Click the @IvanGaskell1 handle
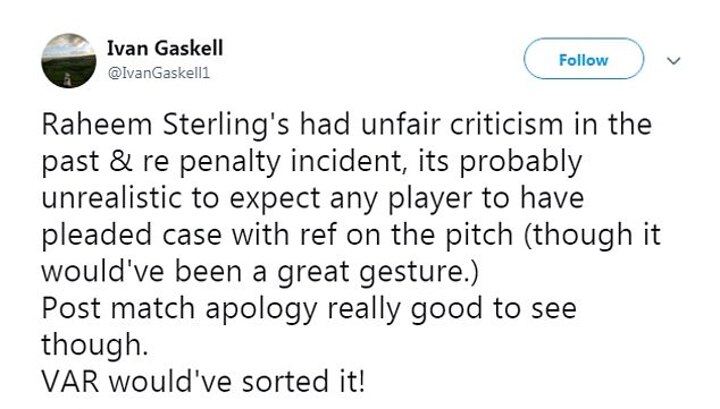 click(152, 73)
